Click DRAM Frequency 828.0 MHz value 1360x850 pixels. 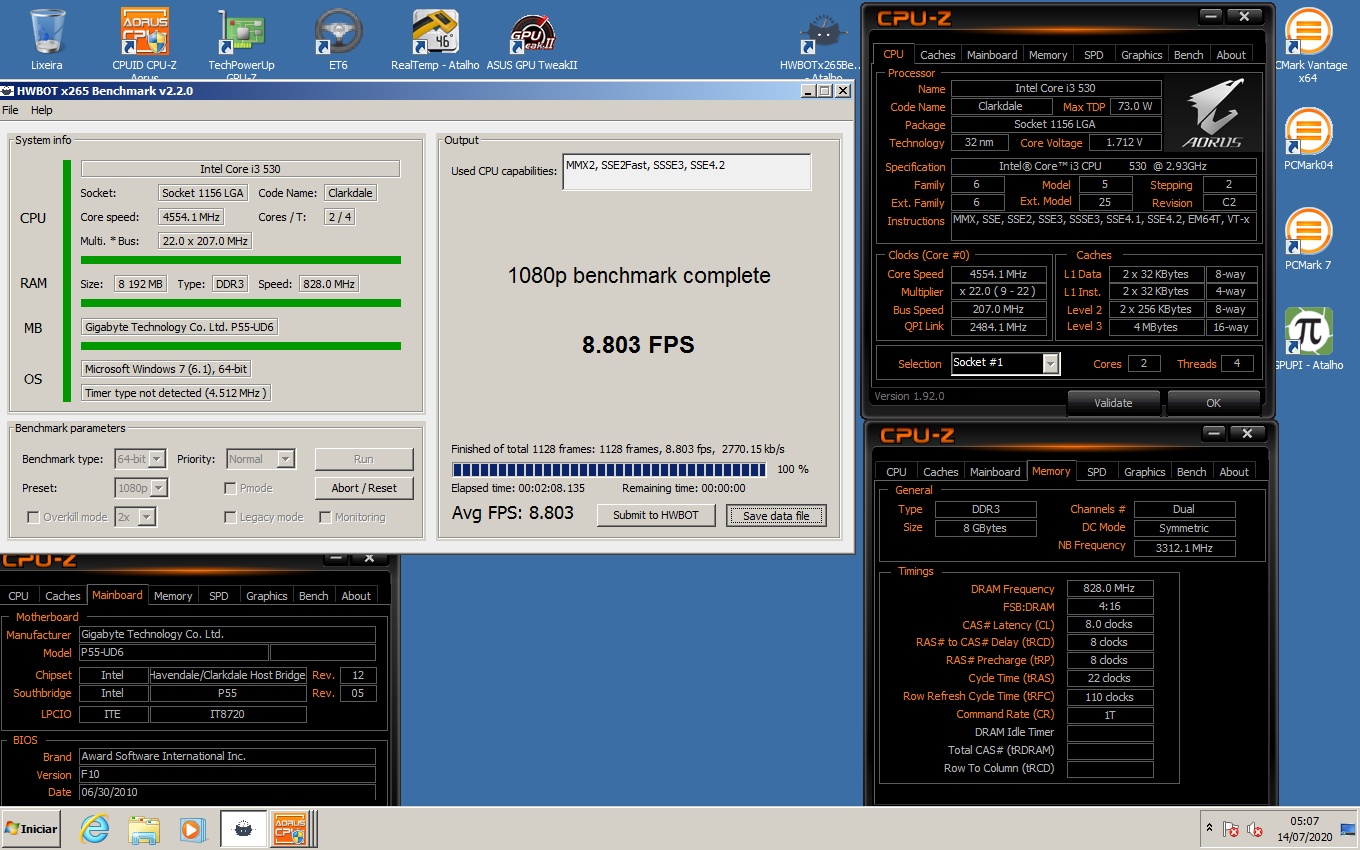[1110, 589]
